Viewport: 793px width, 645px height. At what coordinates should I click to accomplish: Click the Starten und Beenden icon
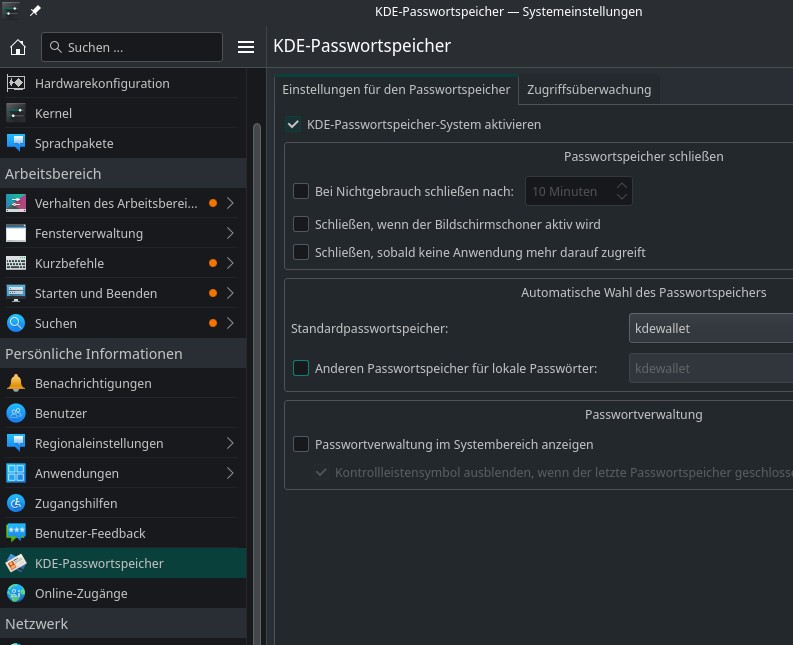[x=16, y=293]
